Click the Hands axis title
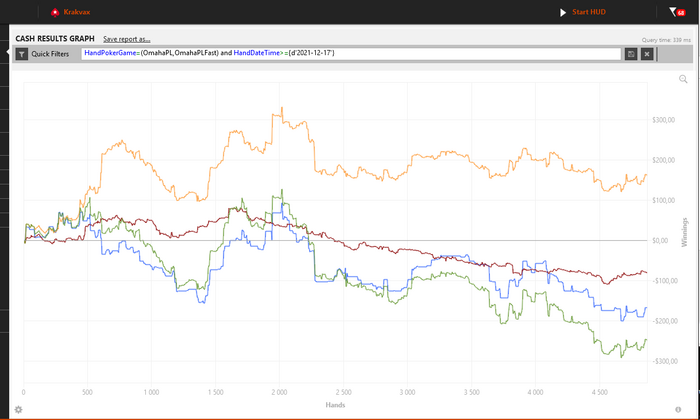Viewport: 700px width, 420px height. pyautogui.click(x=335, y=405)
